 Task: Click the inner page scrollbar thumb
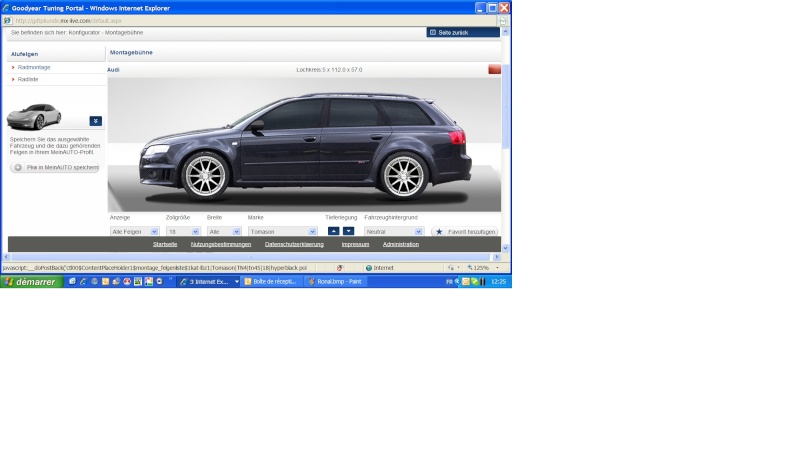(x=506, y=107)
